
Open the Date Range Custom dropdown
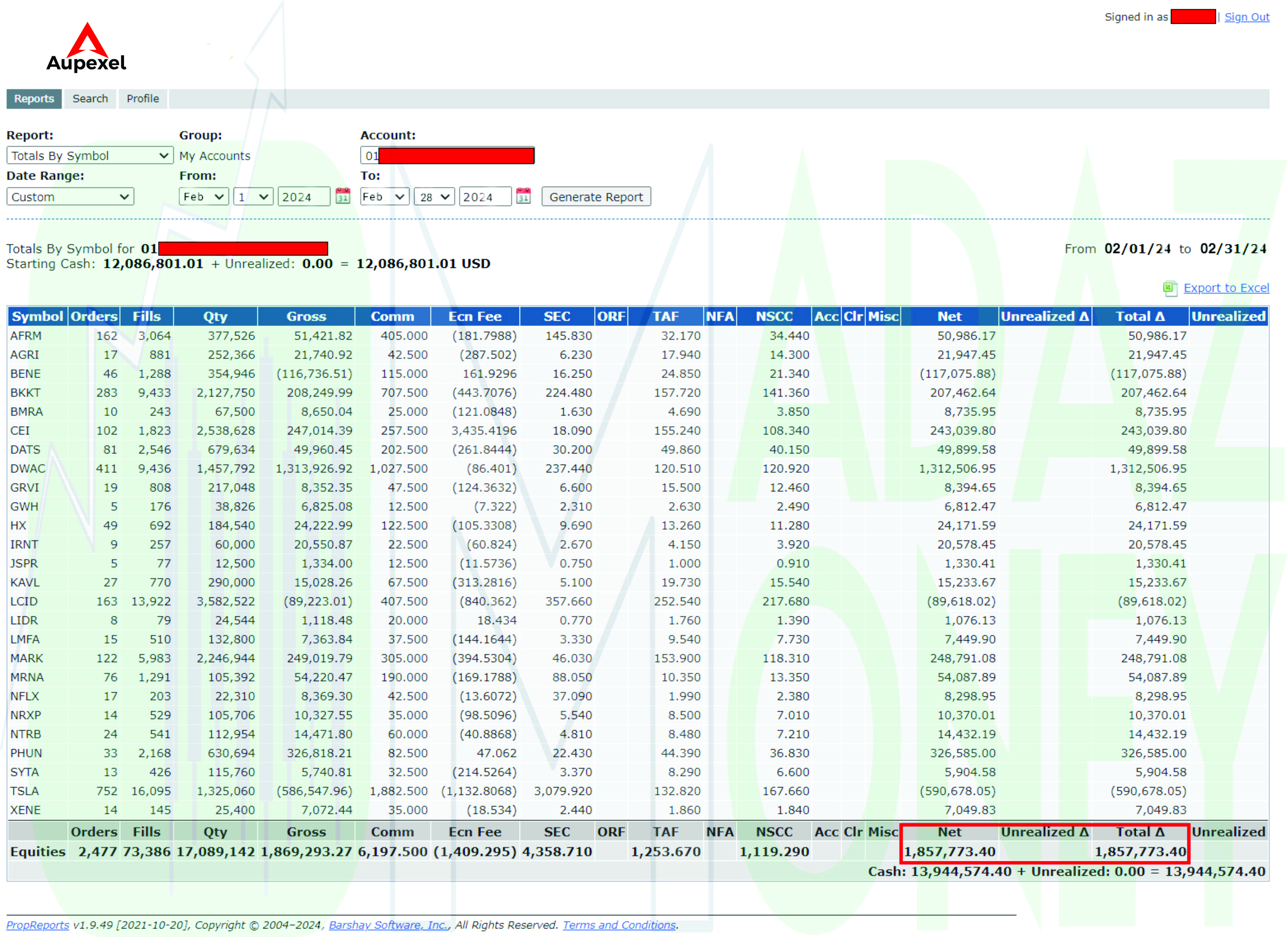70,197
